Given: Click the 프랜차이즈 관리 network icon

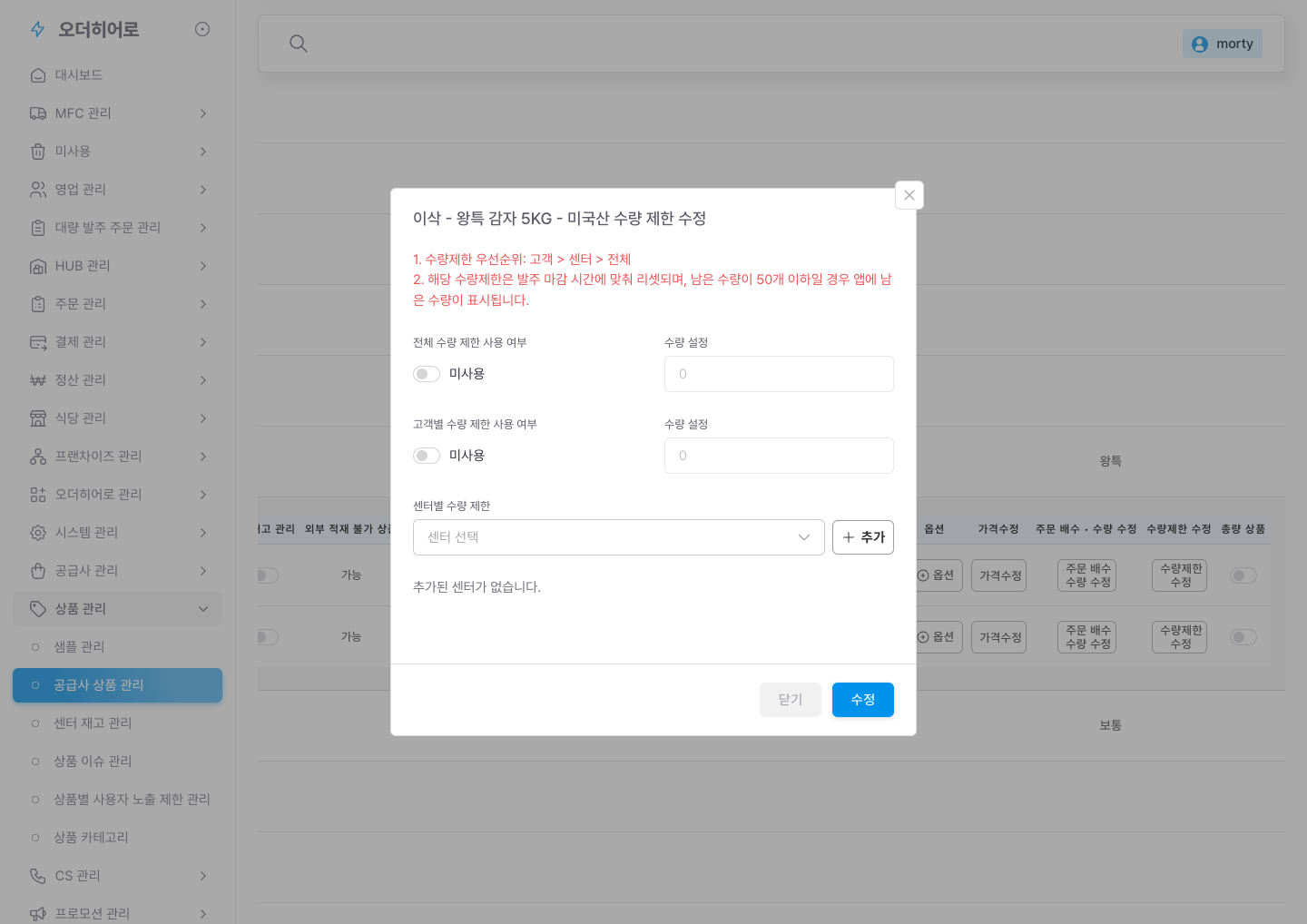Looking at the screenshot, I should [x=38, y=457].
